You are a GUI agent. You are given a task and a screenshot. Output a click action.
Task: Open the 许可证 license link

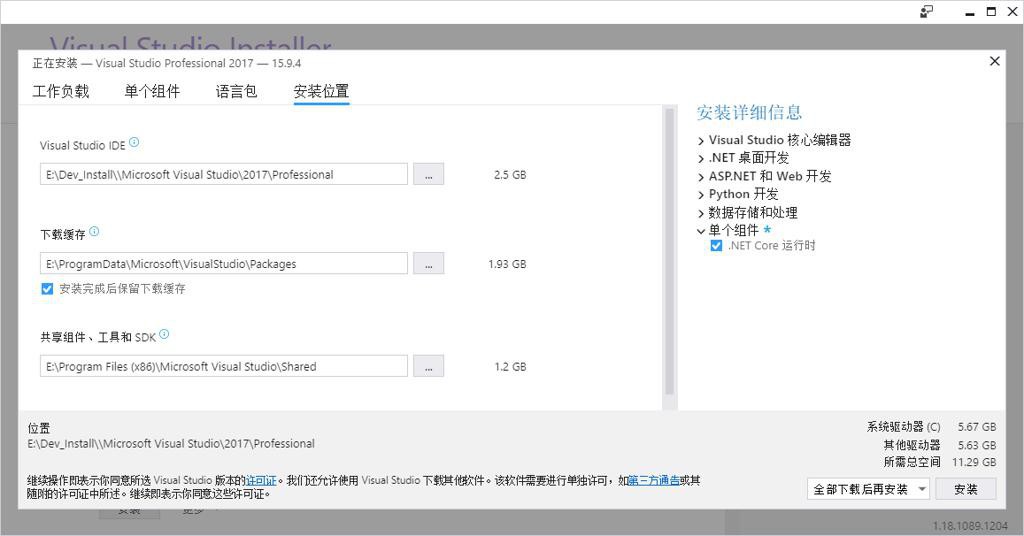(x=261, y=481)
